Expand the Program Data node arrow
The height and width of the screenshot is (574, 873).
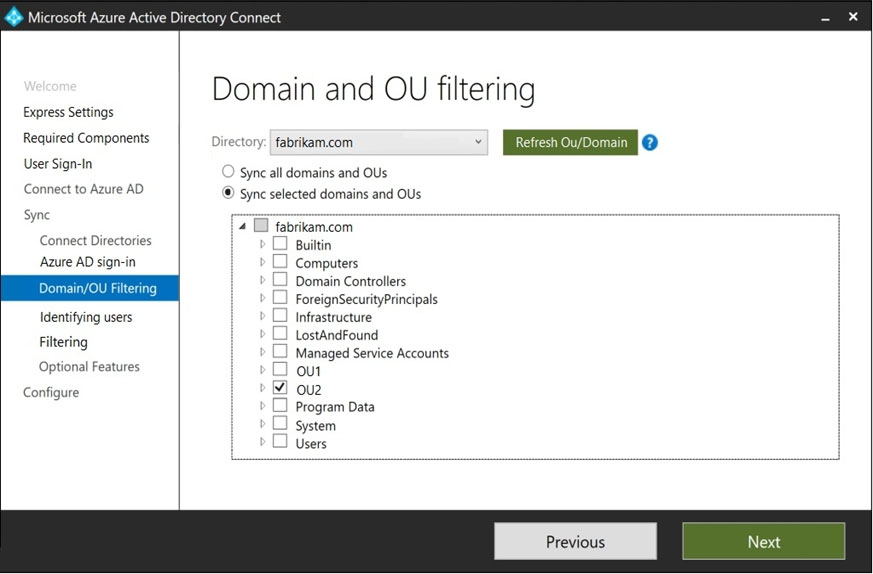tap(262, 406)
